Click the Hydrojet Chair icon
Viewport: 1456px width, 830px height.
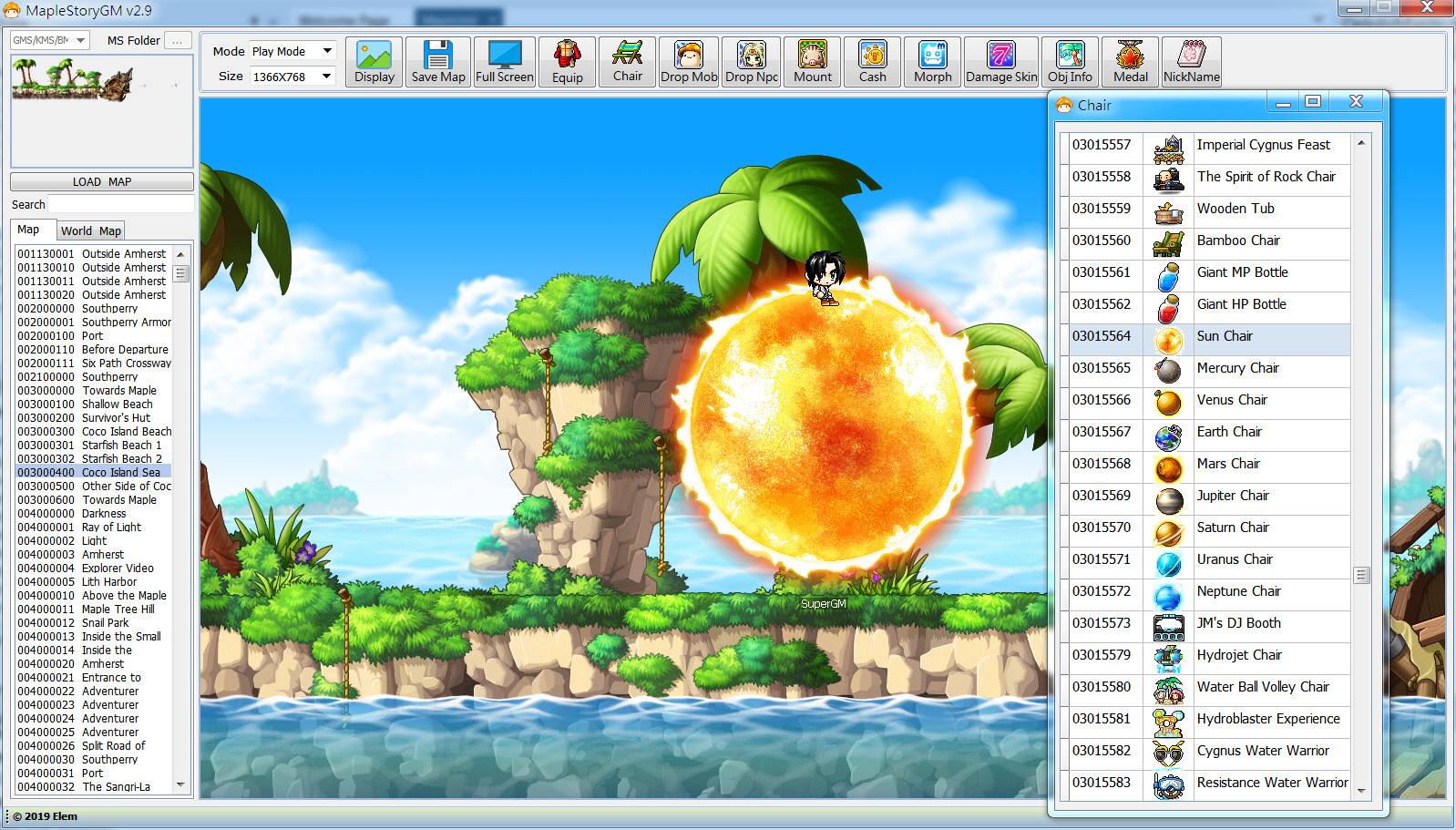click(1168, 658)
